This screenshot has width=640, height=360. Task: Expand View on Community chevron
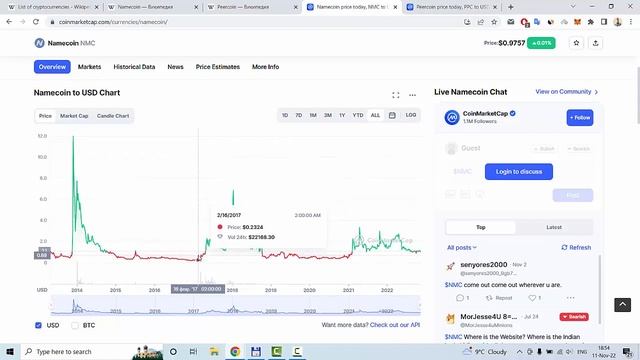point(596,92)
